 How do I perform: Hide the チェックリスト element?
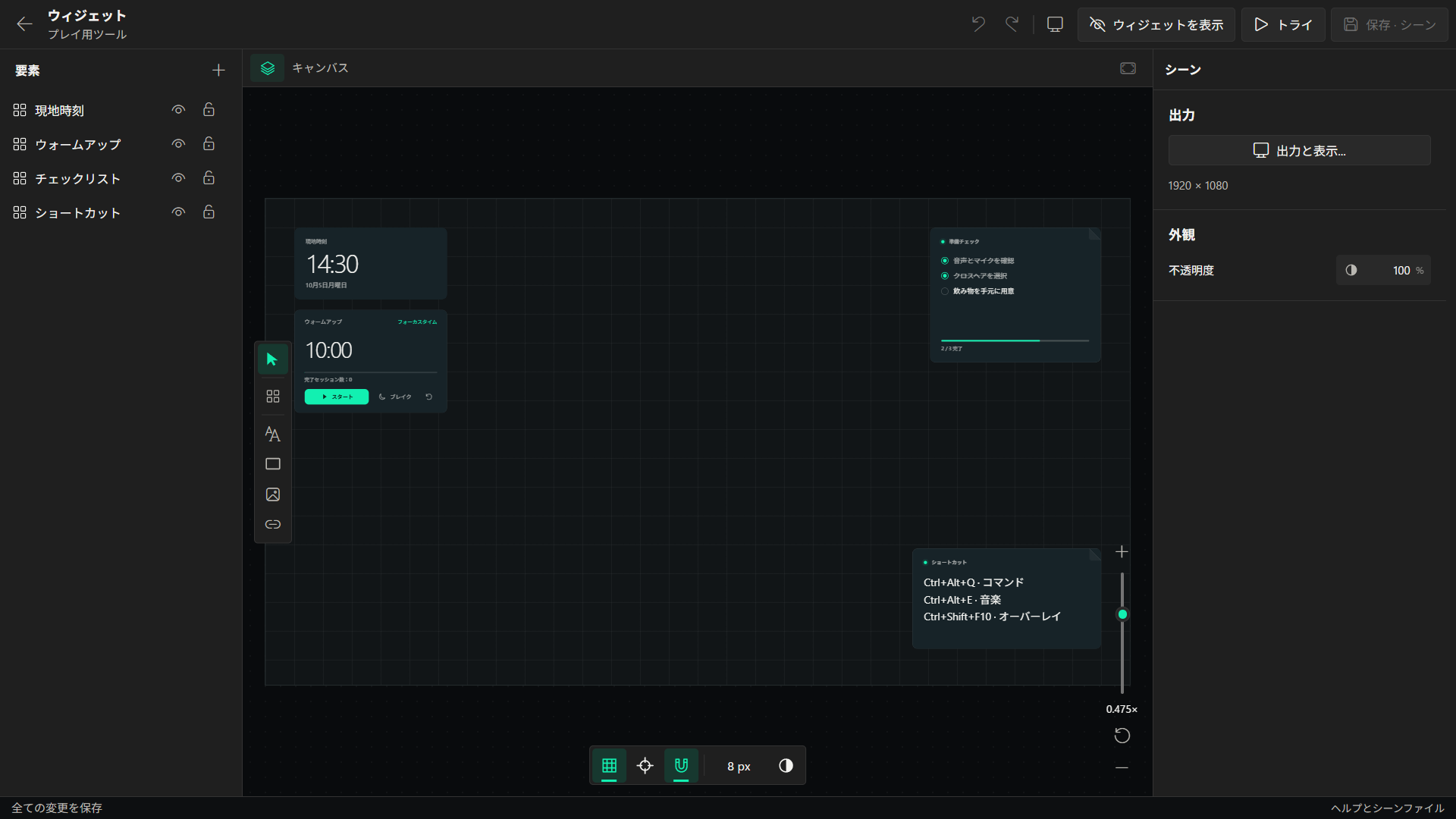(178, 178)
